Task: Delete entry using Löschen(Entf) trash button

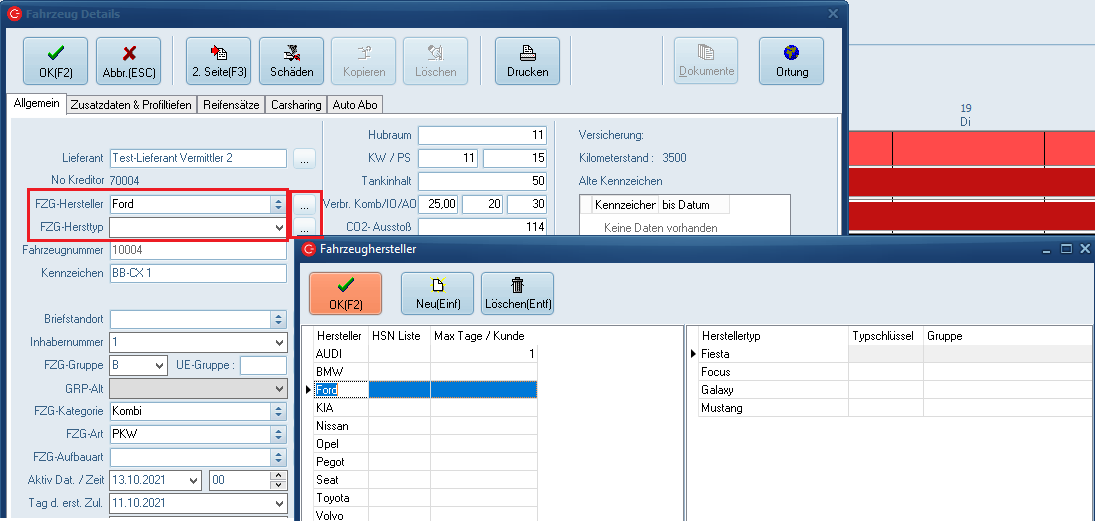Action: coord(517,294)
